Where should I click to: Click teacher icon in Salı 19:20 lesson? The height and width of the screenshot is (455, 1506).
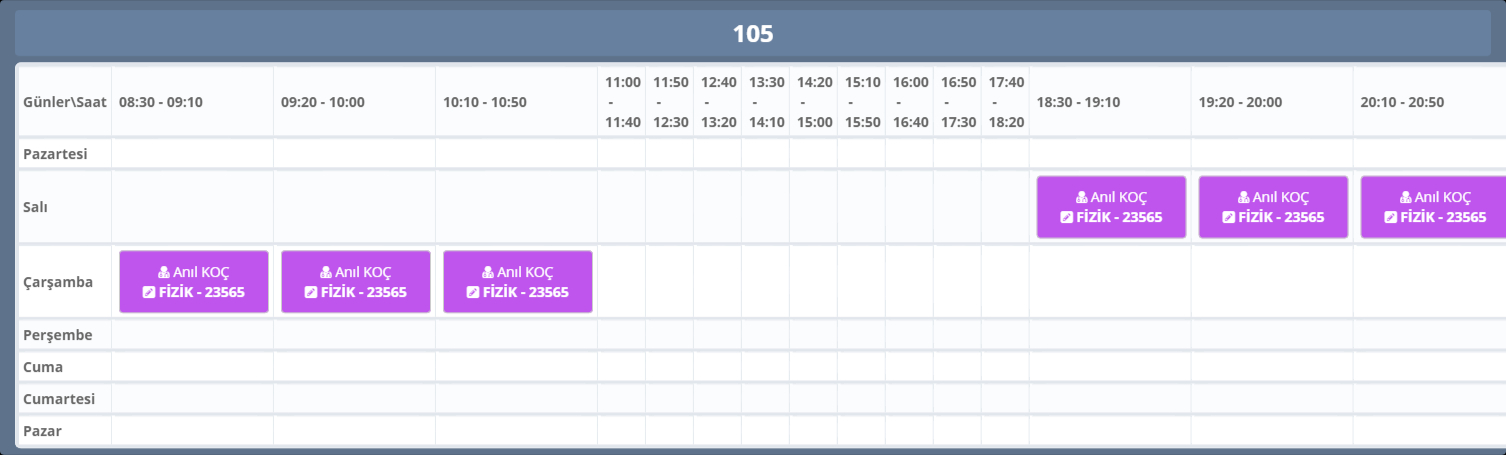[1245, 198]
